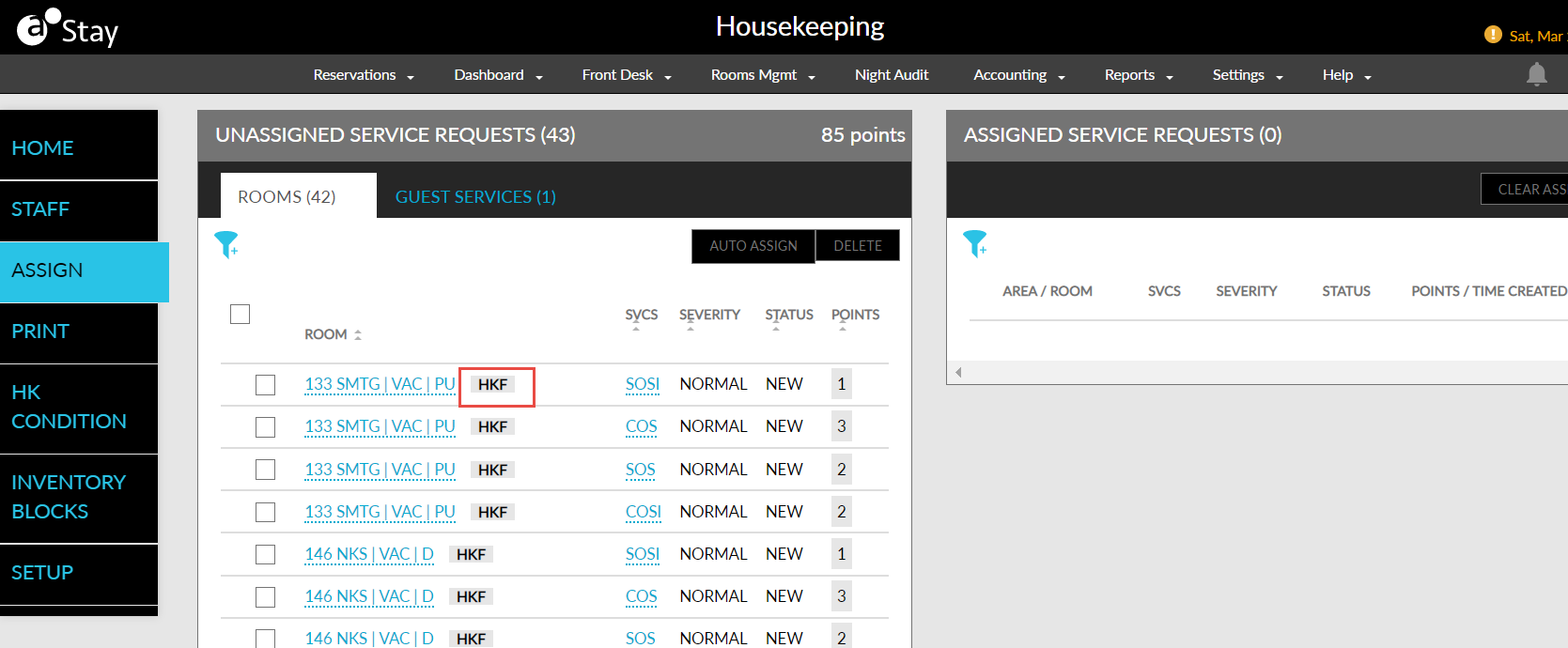The width and height of the screenshot is (1568, 648).
Task: Open the filter in Assigned Service Requests
Action: [x=975, y=244]
